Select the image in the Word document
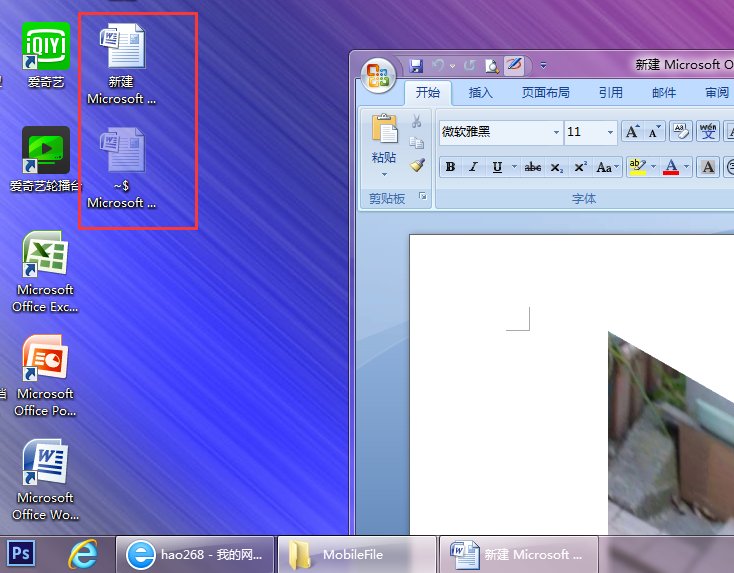The height and width of the screenshot is (573, 734). (x=671, y=433)
